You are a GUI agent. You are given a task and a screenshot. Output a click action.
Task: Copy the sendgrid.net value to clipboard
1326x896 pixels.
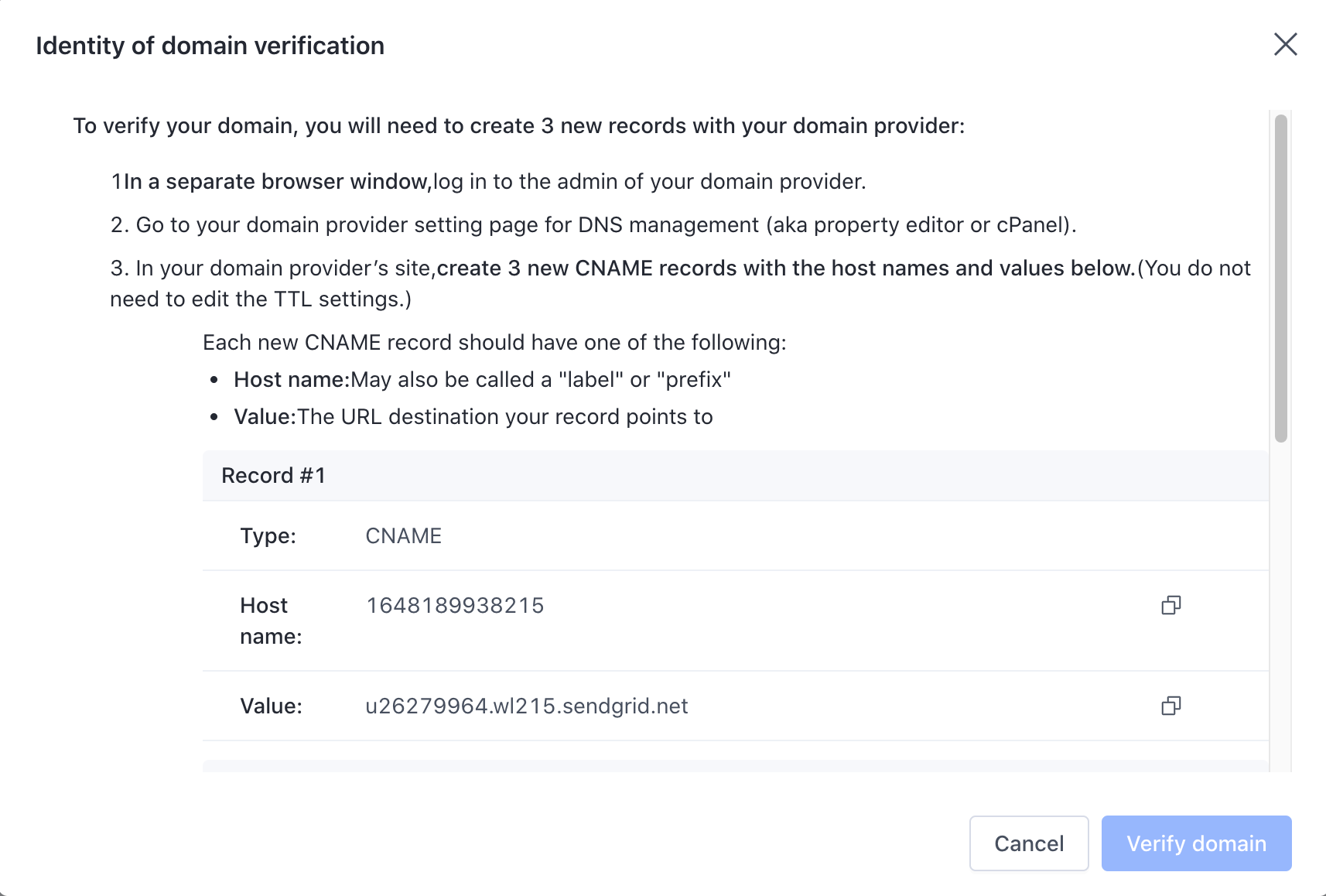coord(1171,706)
